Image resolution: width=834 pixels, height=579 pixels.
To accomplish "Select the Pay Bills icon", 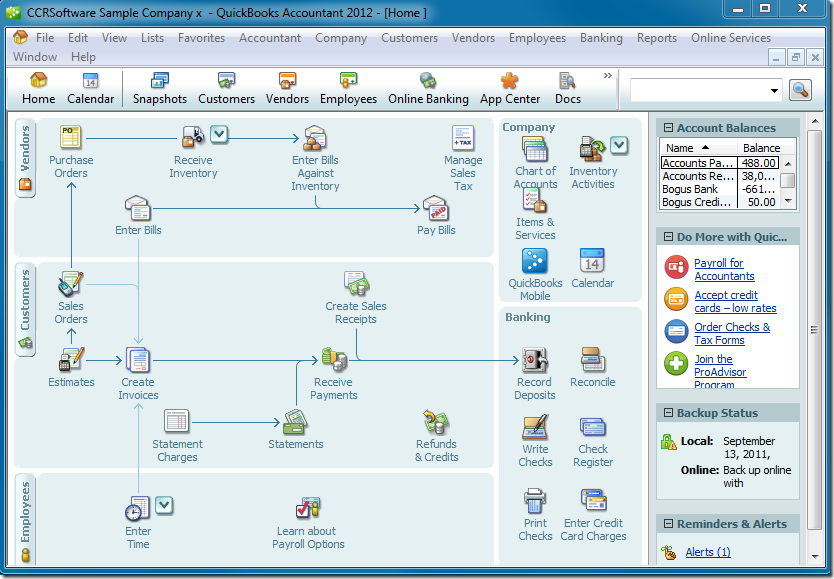I will click(436, 208).
